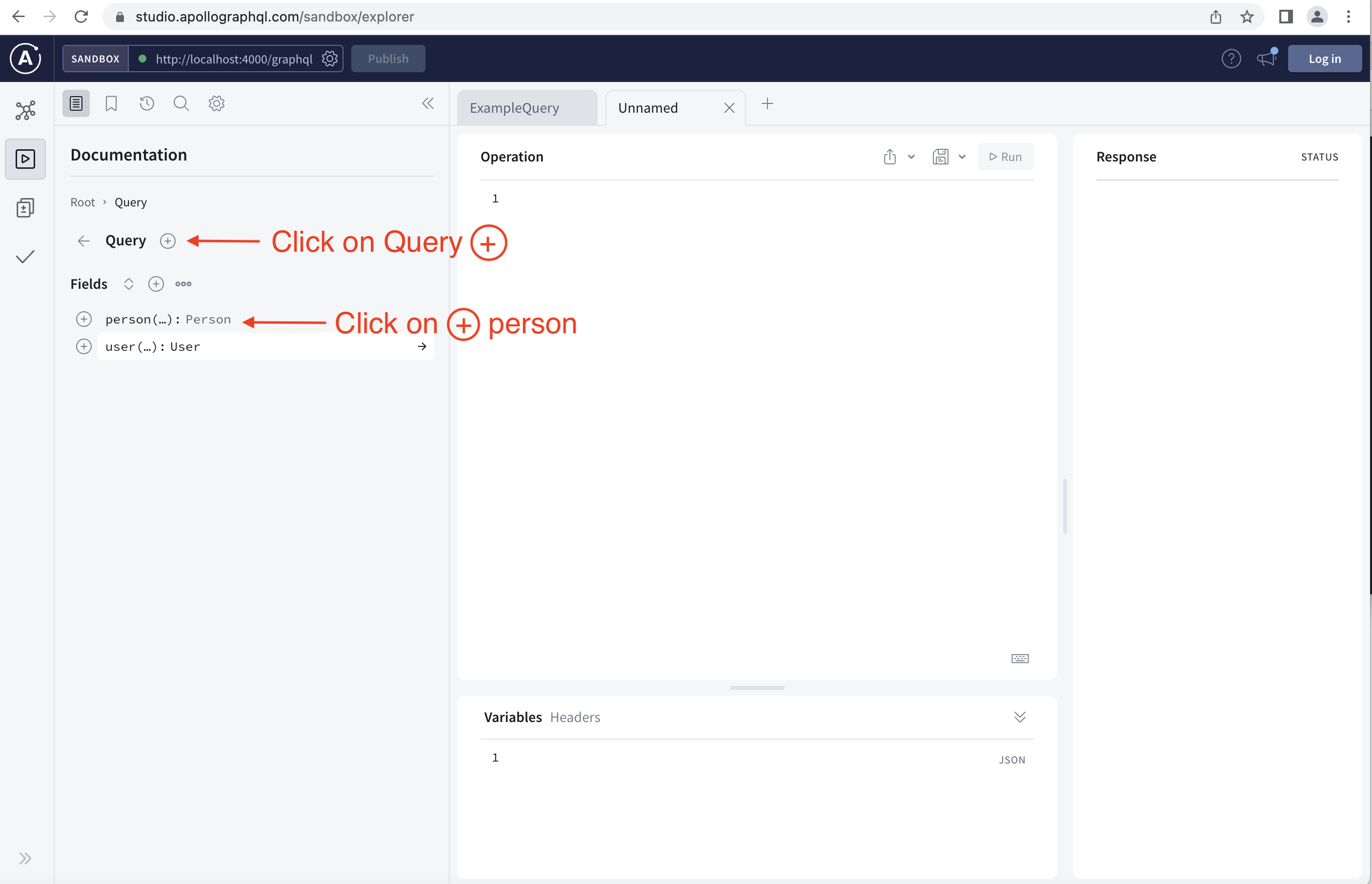Open the save operation dropdown arrow
The image size is (1372, 884).
pos(962,157)
